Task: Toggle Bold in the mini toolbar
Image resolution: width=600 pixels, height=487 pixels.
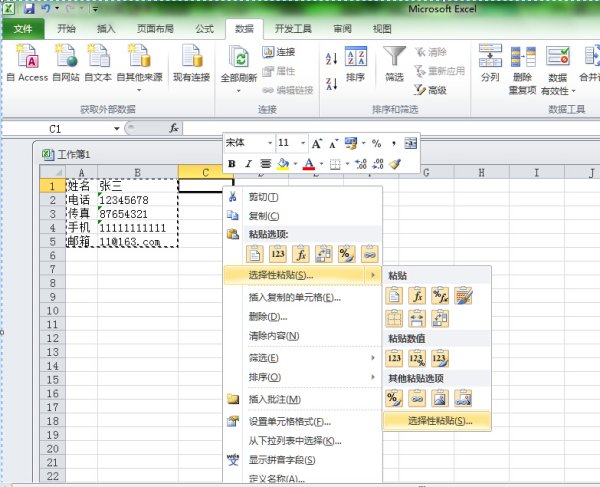Action: [x=232, y=164]
